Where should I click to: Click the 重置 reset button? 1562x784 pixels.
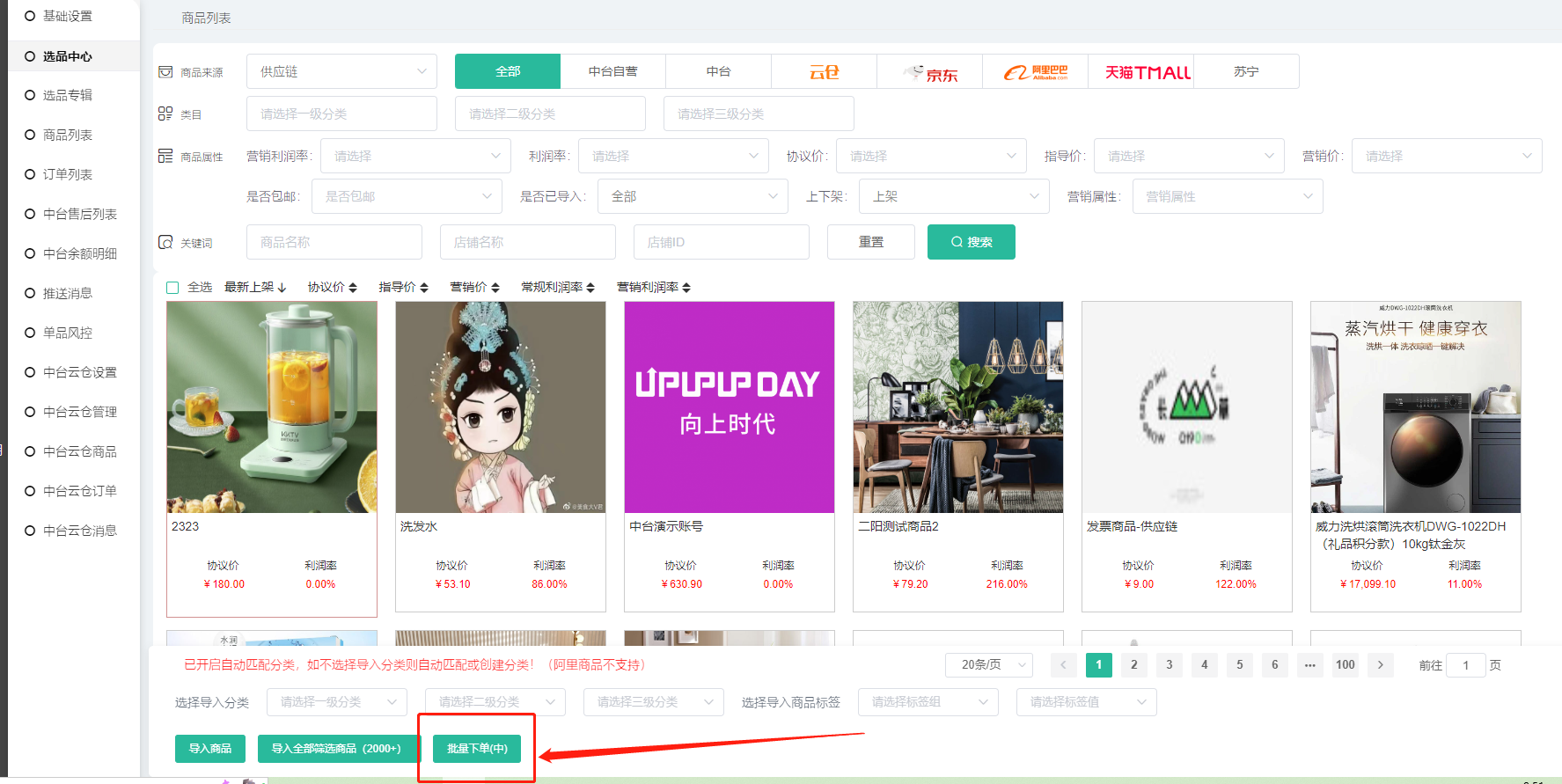(871, 242)
